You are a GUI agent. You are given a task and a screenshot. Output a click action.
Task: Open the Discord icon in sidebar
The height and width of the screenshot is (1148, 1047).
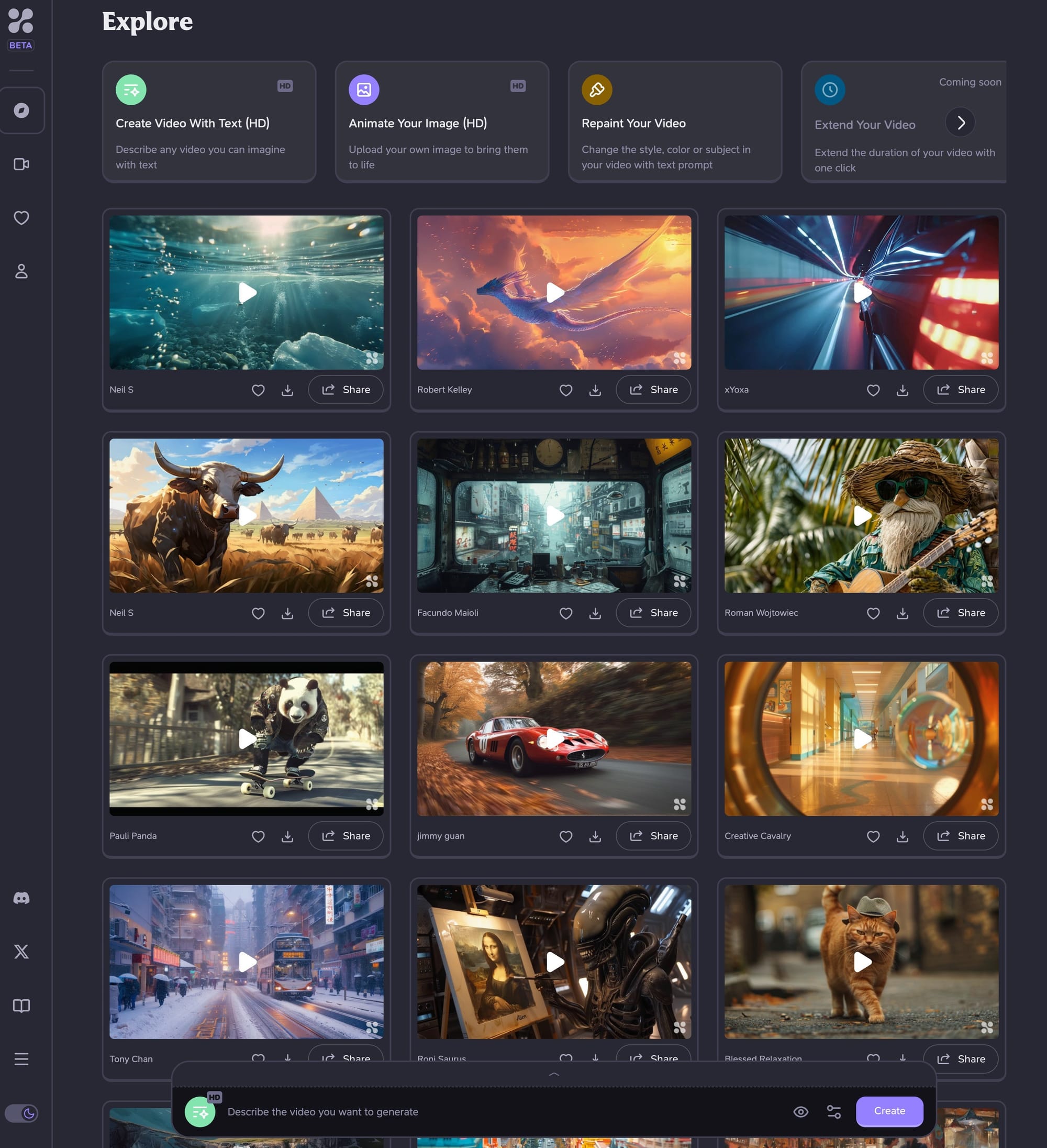[x=21, y=898]
